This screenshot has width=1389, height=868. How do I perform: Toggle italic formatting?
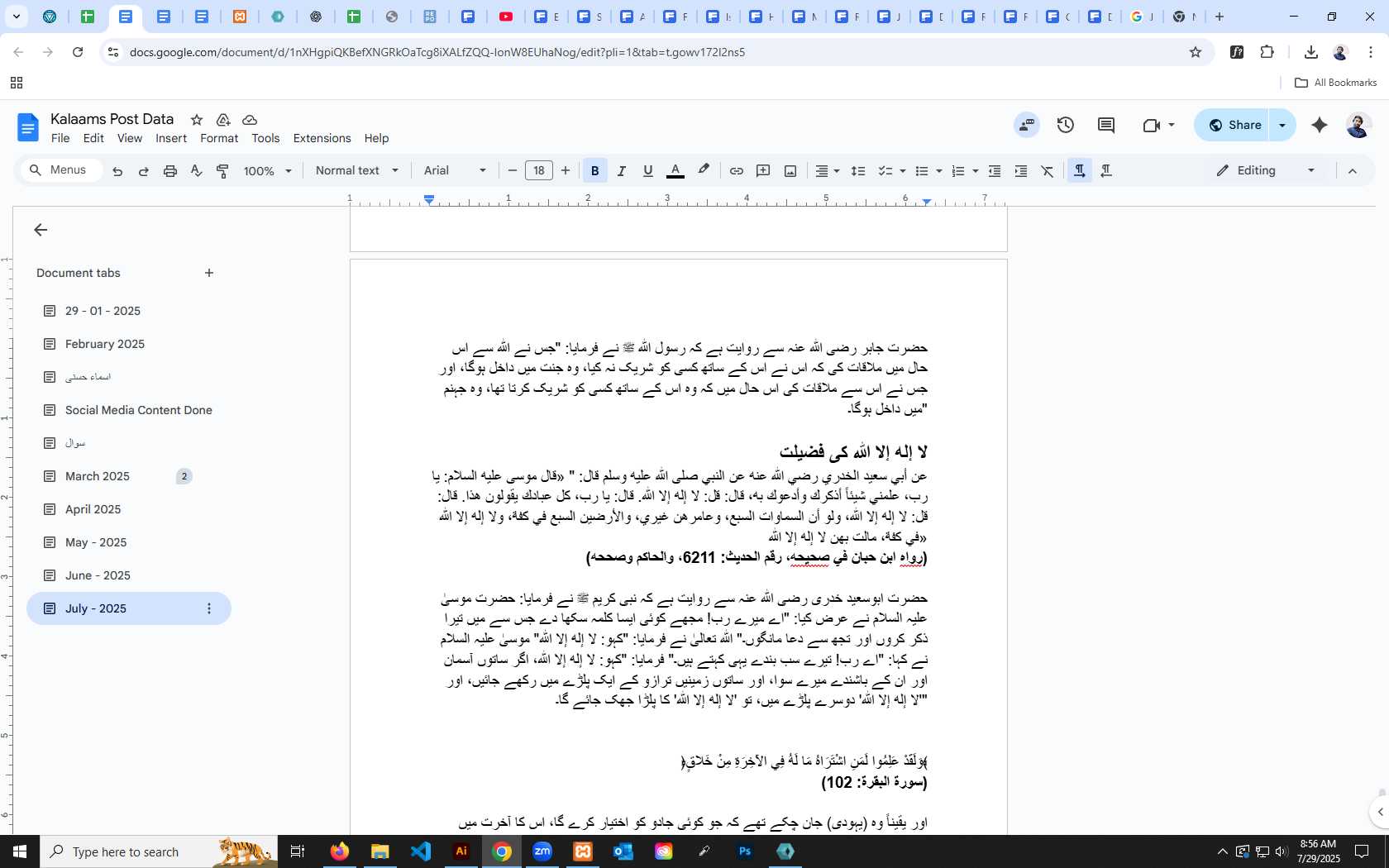tap(622, 171)
